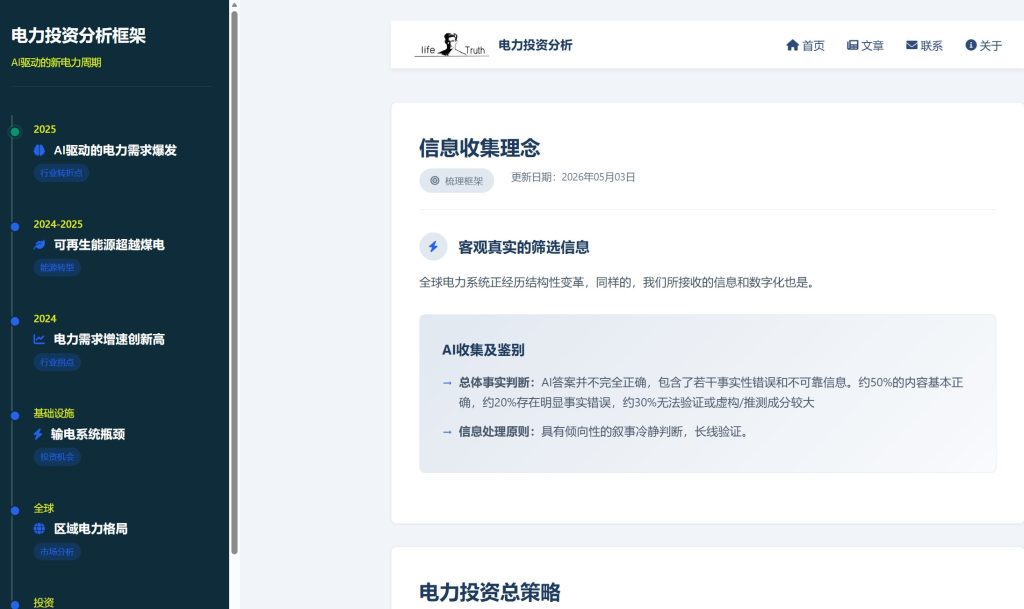
Task: Click the 能源转型 tag
Action: click(x=57, y=268)
